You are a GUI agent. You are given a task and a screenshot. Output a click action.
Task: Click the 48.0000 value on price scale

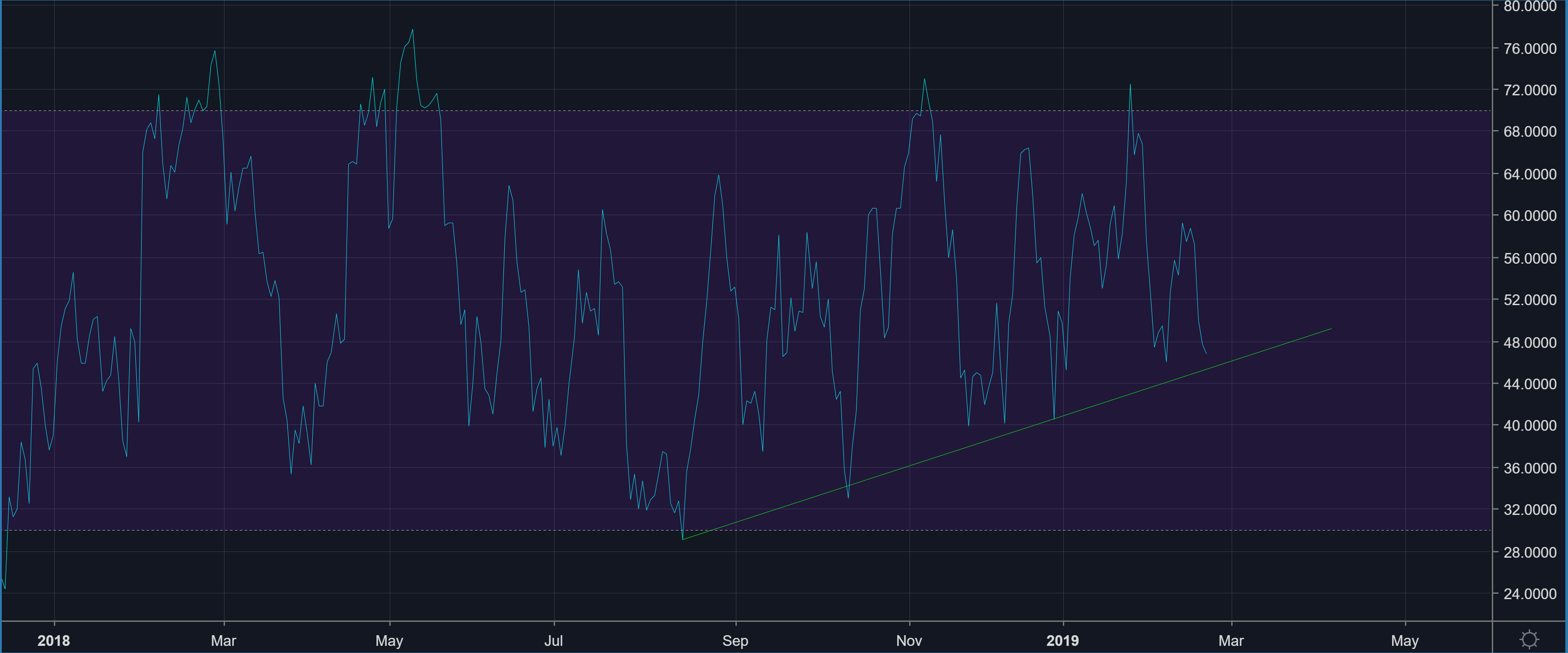(1530, 342)
